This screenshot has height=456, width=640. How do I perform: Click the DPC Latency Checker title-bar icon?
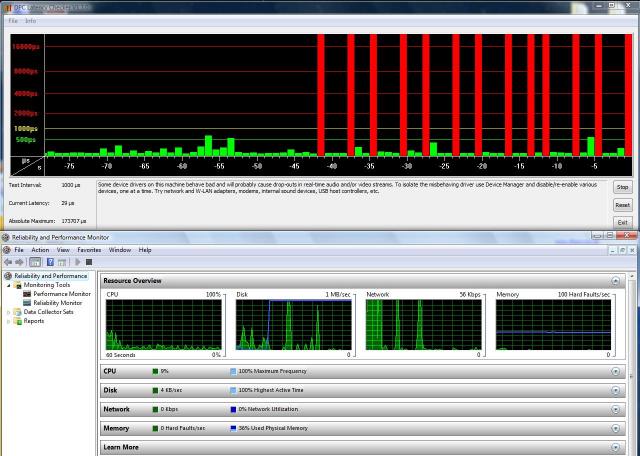coord(7,7)
